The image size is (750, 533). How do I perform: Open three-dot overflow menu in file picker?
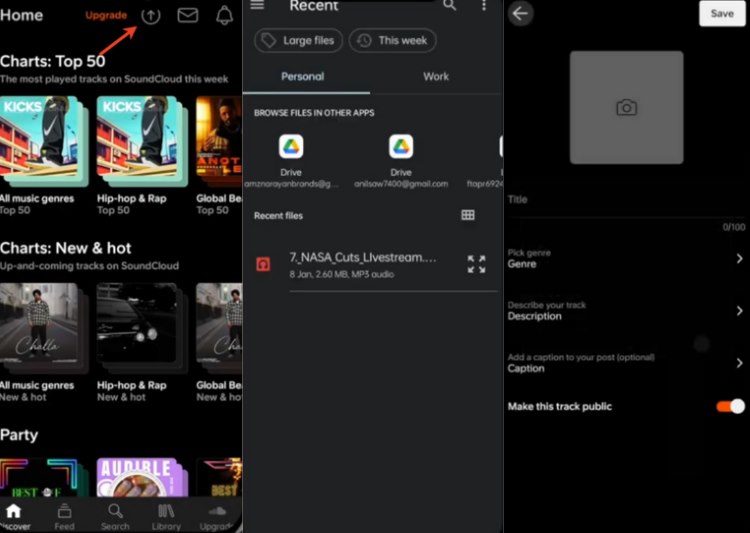(x=484, y=5)
